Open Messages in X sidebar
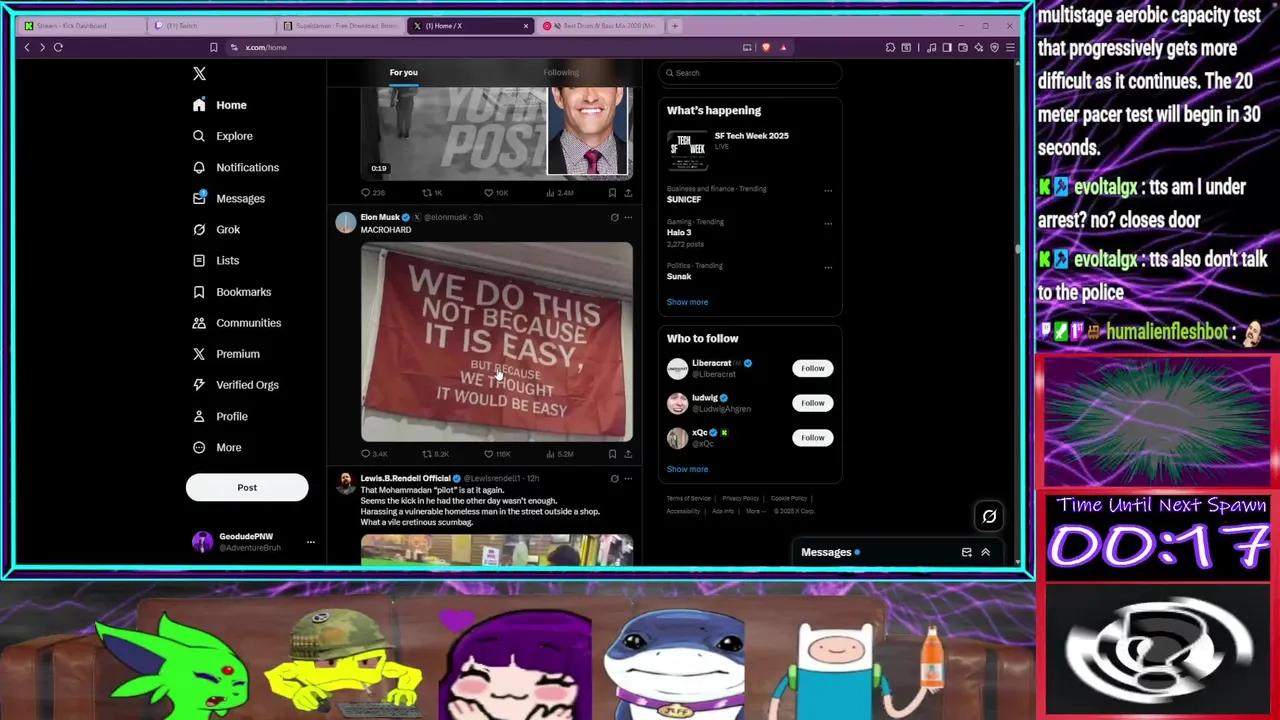 pyautogui.click(x=229, y=198)
